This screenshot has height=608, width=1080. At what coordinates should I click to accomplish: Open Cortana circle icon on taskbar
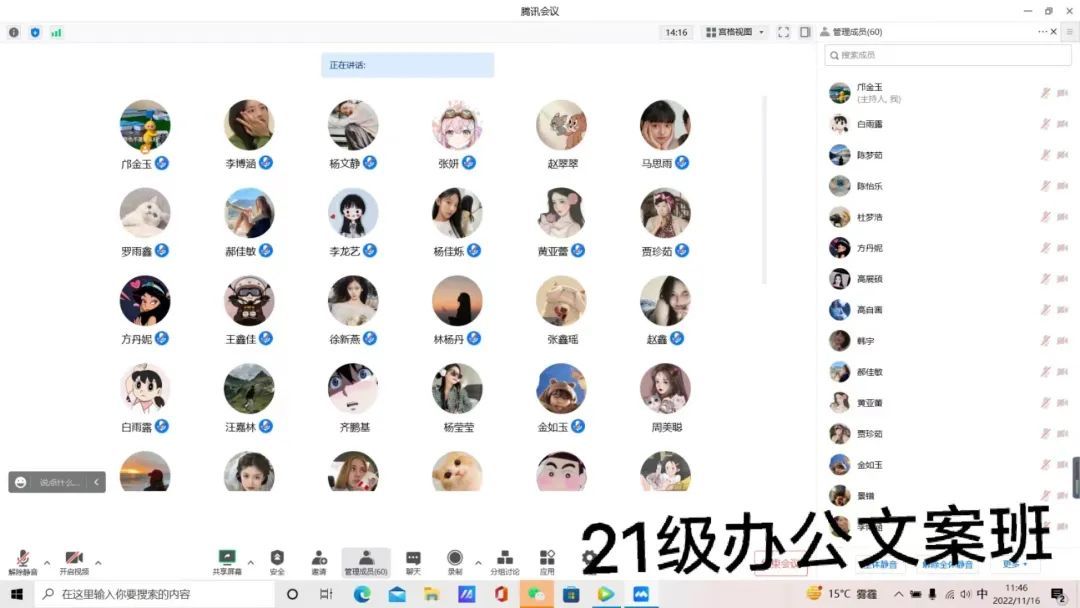pos(292,594)
